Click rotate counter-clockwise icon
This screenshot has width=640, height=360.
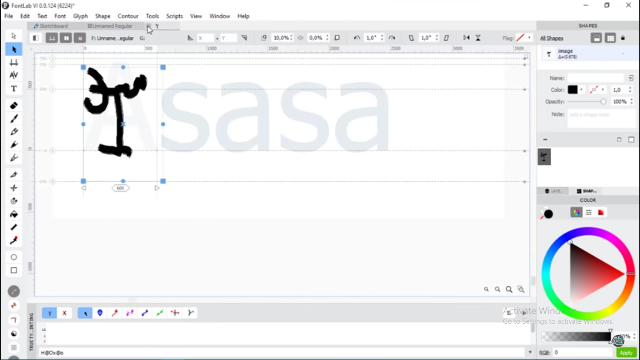click(x=357, y=38)
